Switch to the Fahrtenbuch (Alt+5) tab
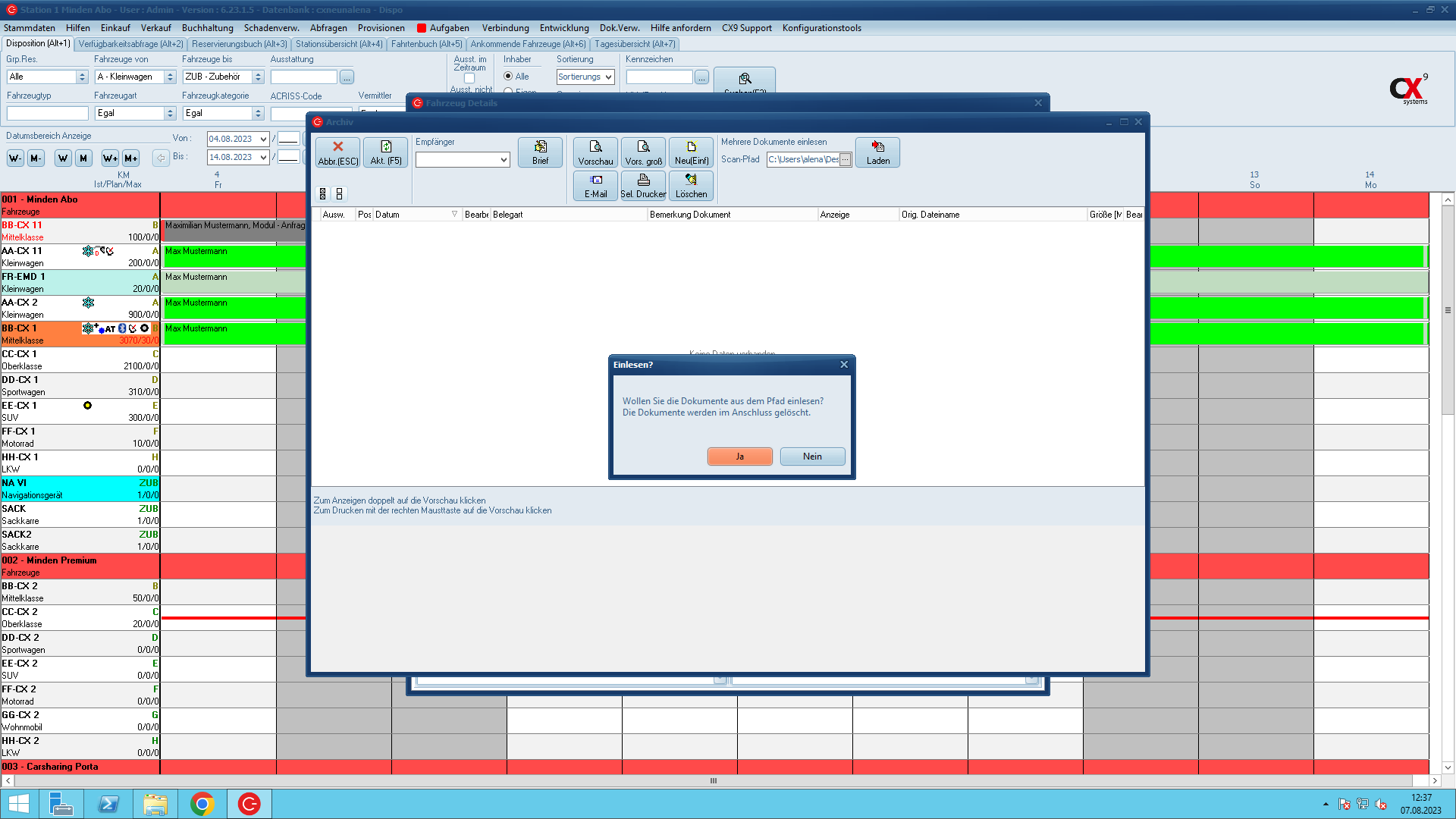Screen dimensions: 1456x819 [426, 44]
